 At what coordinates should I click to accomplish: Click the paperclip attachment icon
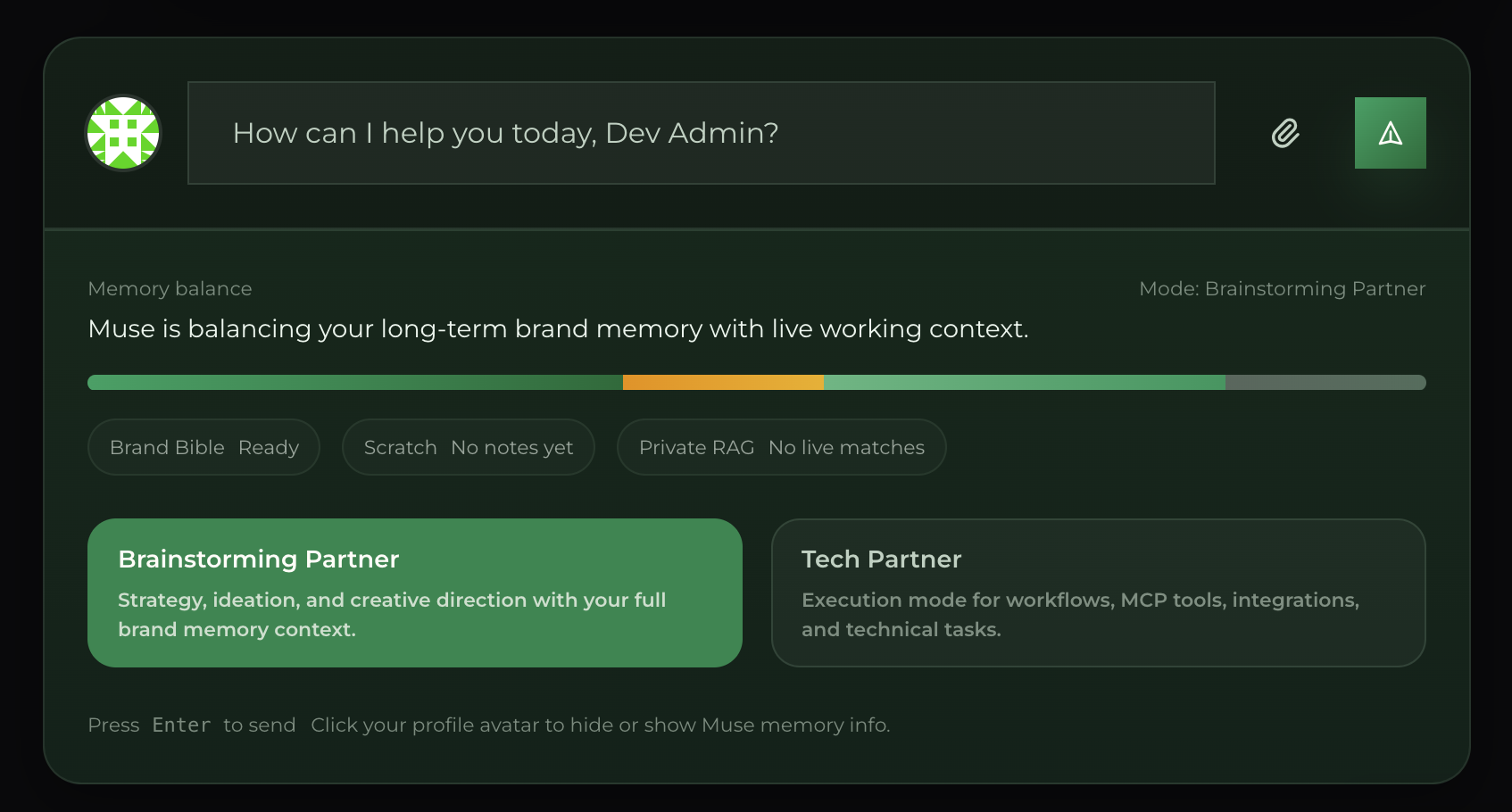(x=1284, y=133)
